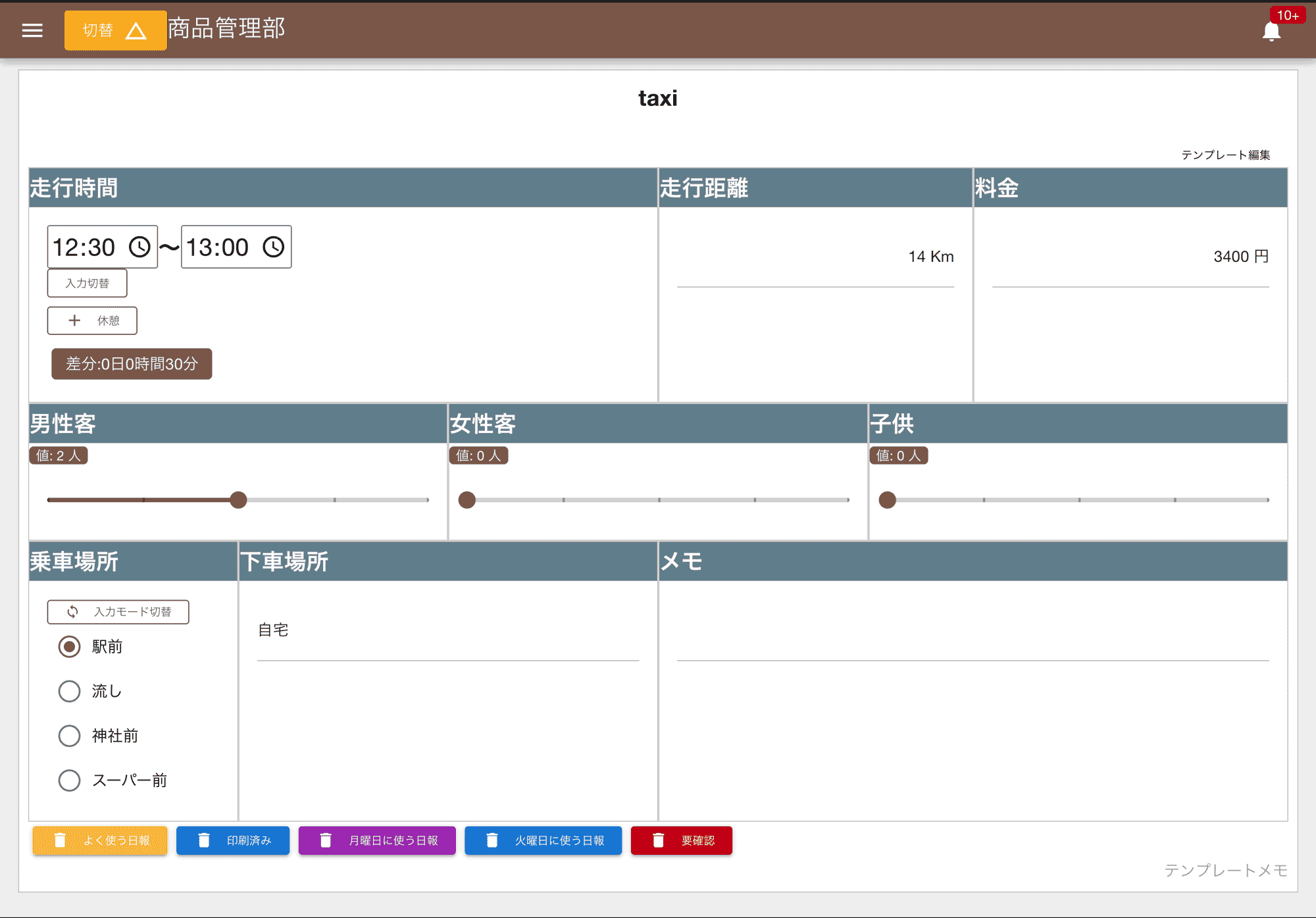Click the trash icon on よく使う日報

click(x=61, y=840)
